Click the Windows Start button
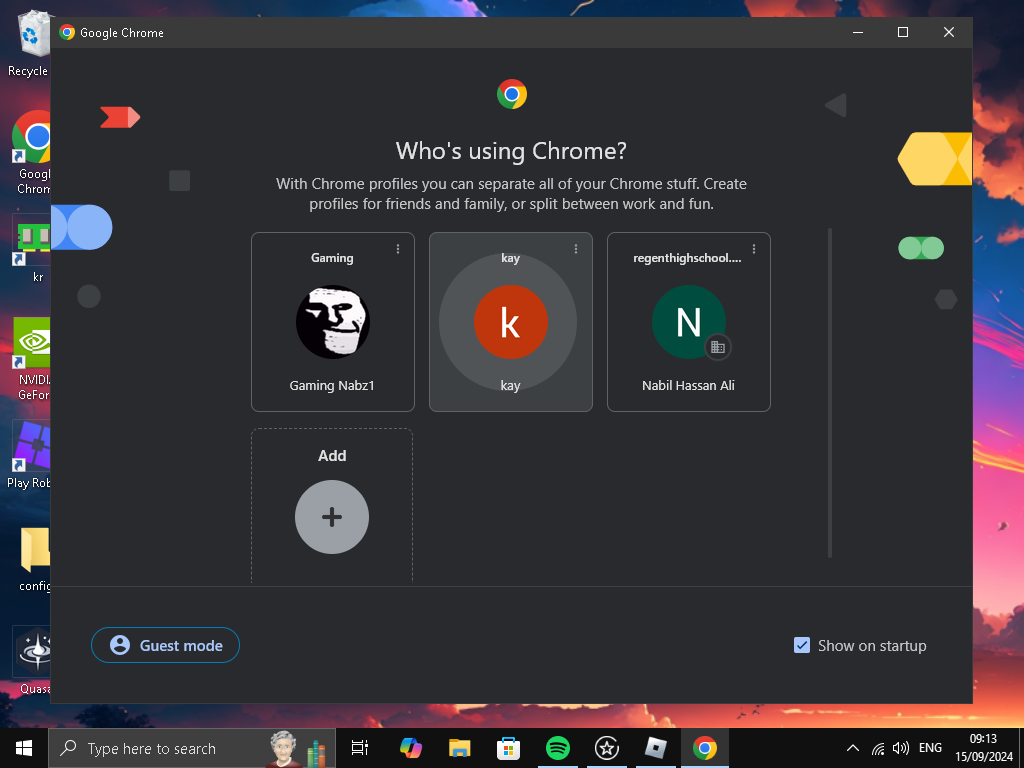Screen dimensions: 1024x768 24,748
